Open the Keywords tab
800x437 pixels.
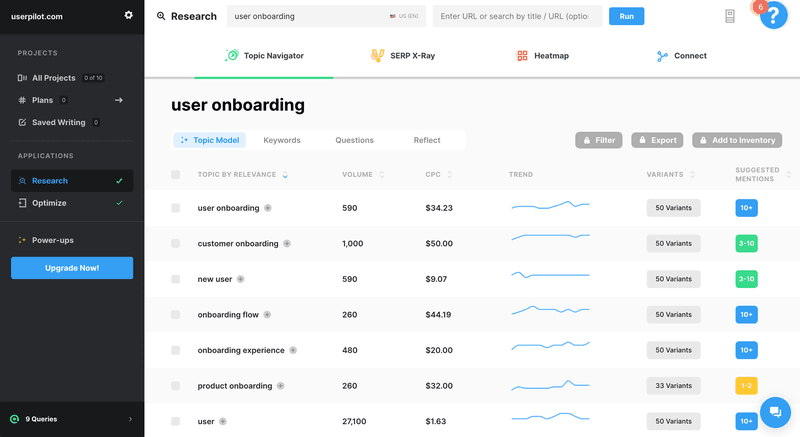pyautogui.click(x=281, y=140)
